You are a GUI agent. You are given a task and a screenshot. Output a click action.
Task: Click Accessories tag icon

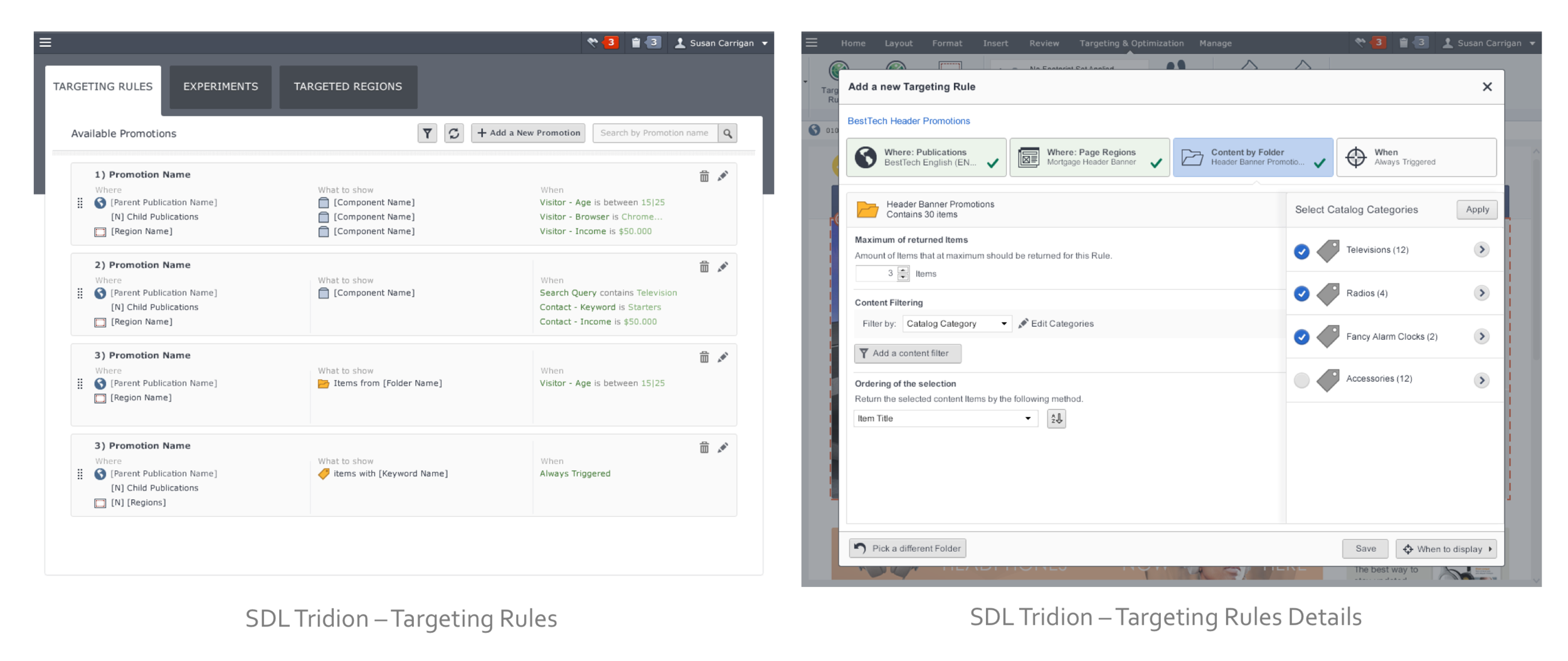tap(1328, 380)
